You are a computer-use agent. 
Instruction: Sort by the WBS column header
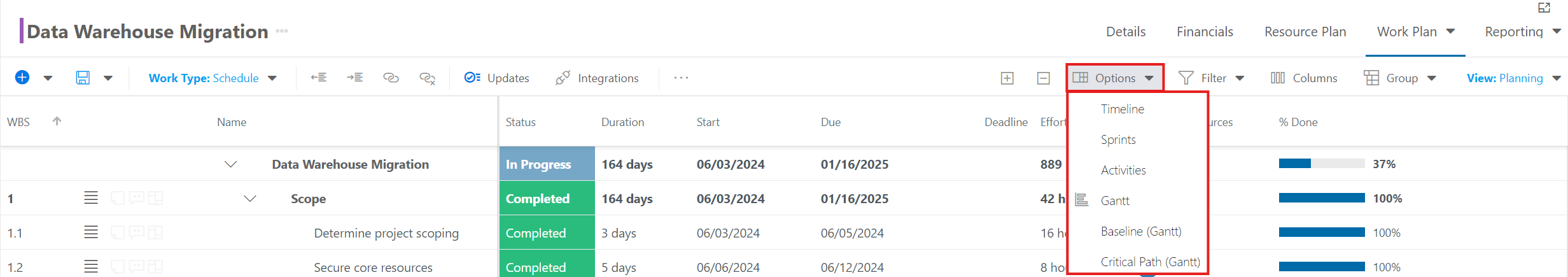pos(18,122)
